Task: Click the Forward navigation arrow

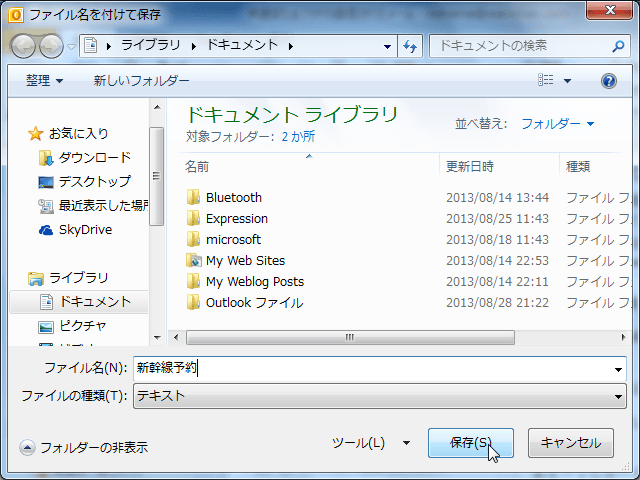Action: 51,46
